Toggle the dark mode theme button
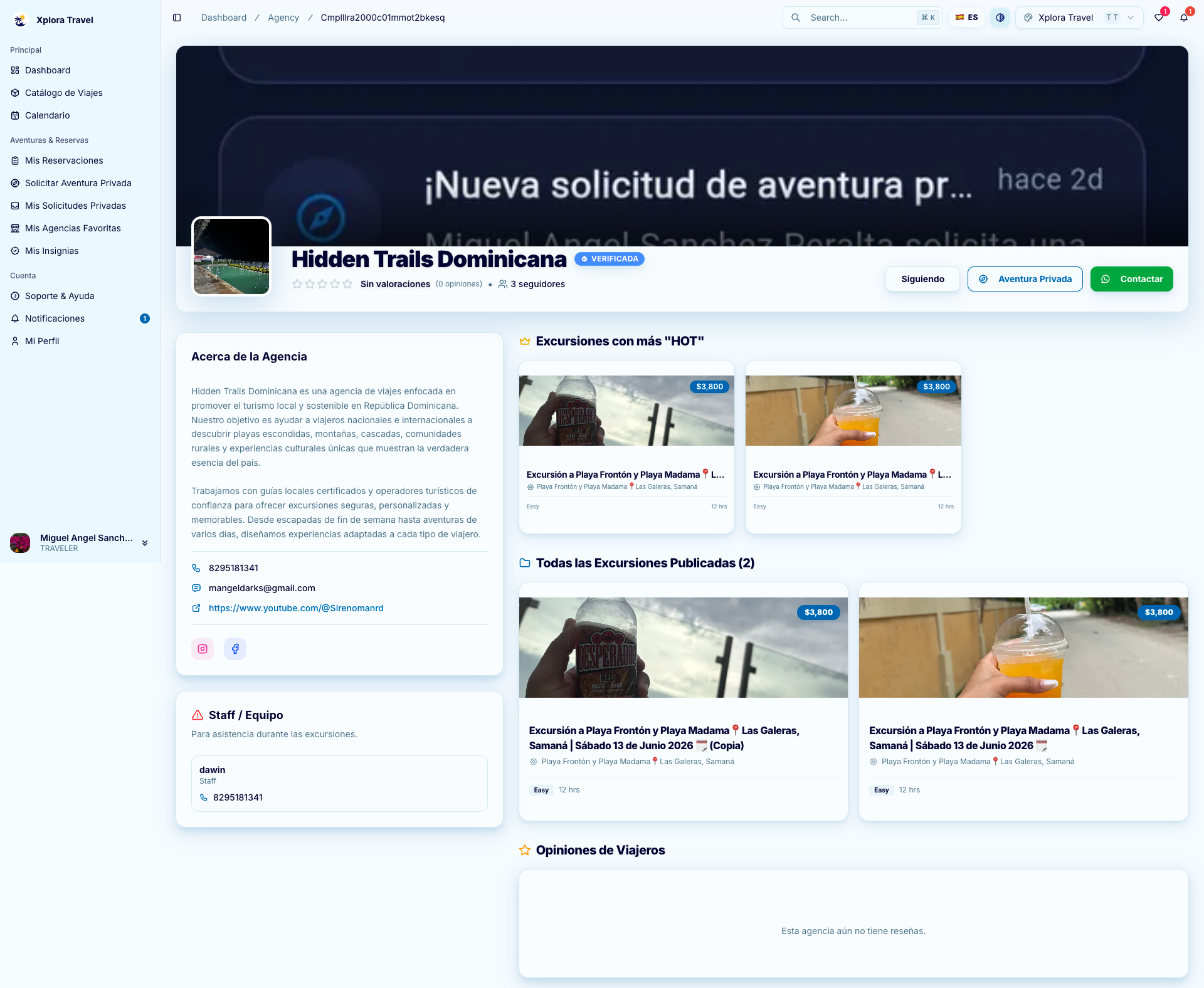Image resolution: width=1204 pixels, height=988 pixels. [x=1000, y=18]
